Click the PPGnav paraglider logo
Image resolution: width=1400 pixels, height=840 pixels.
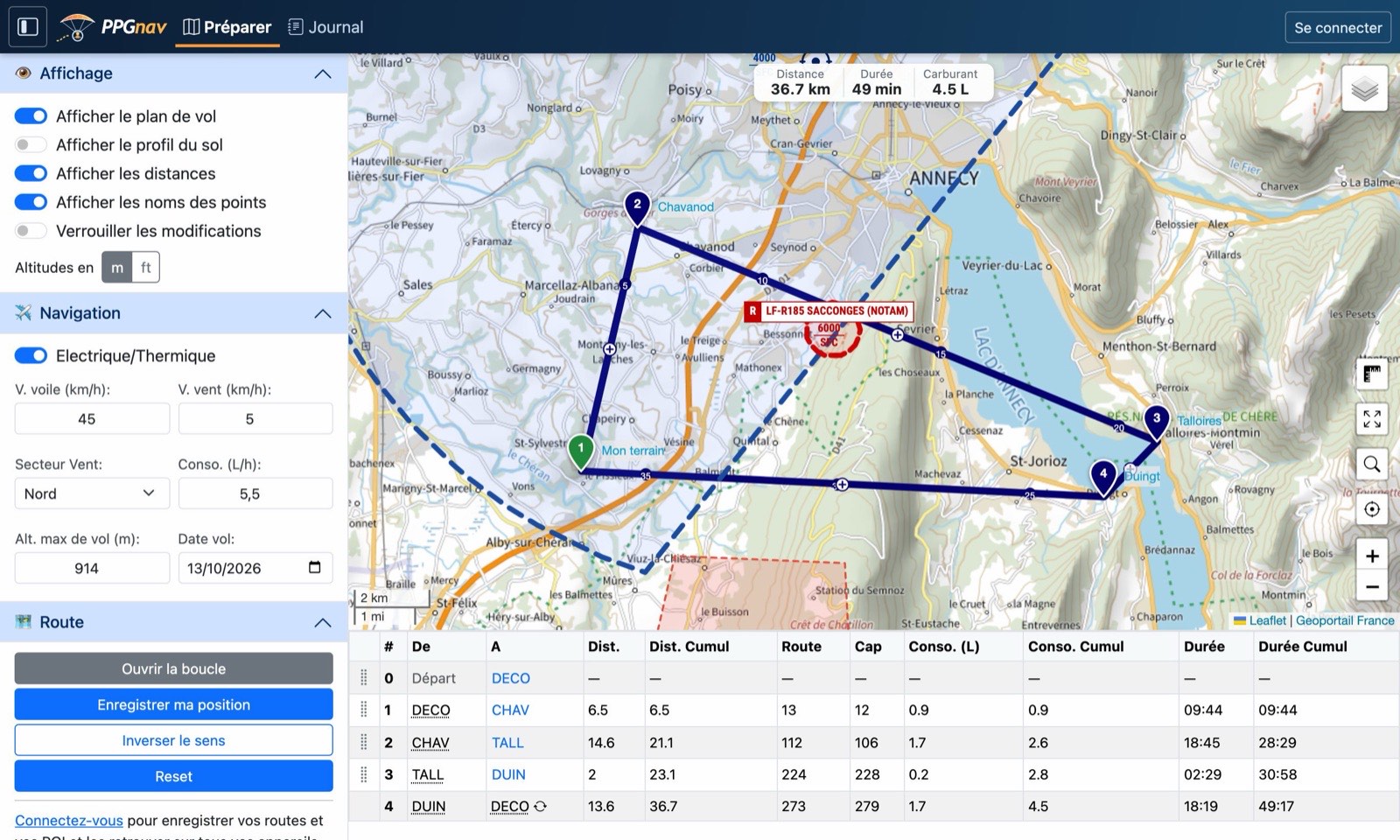(x=76, y=27)
